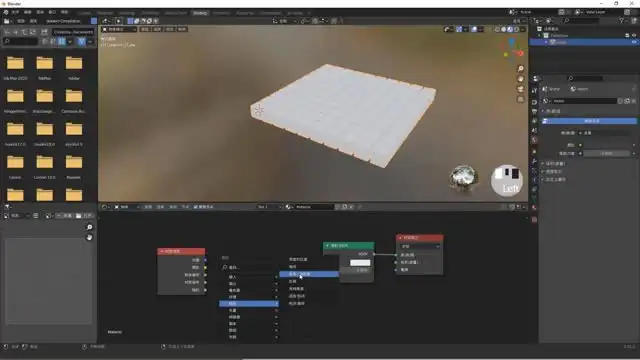Expand the Volume panel in World properties
The image size is (640, 360).
coord(543,164)
